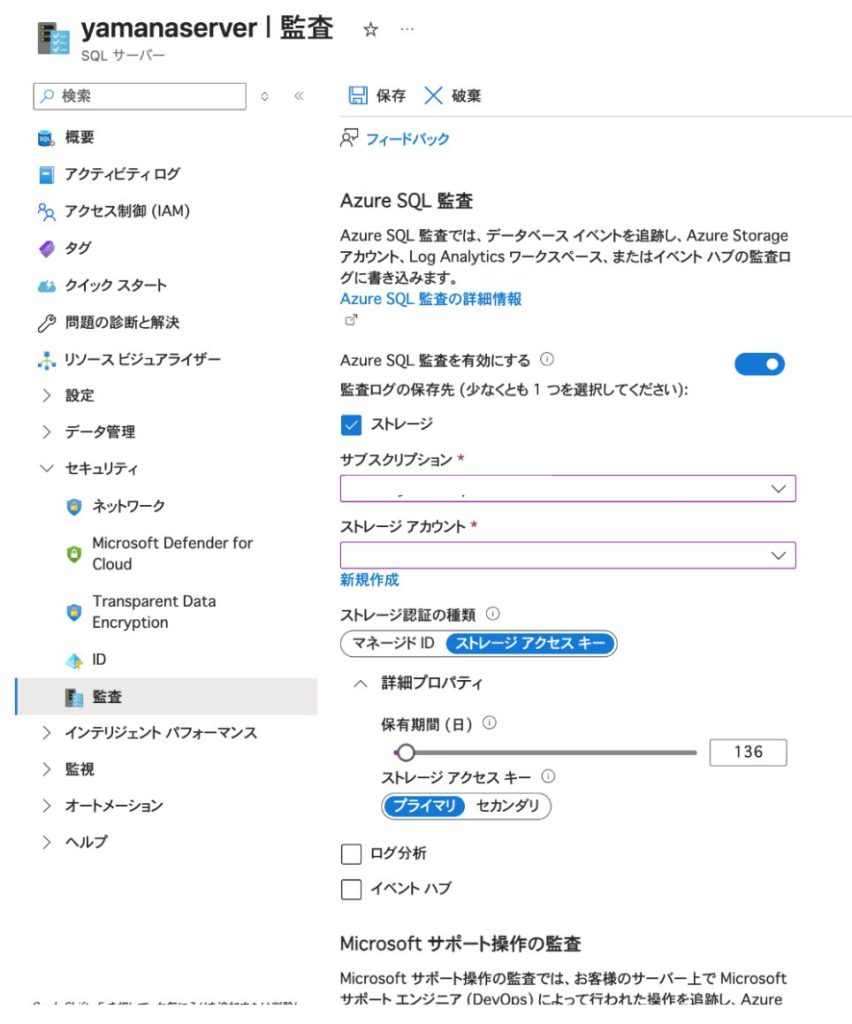Image resolution: width=852 pixels, height=1024 pixels.
Task: Select Transparent Data Encryption menu item
Action: pos(153,612)
